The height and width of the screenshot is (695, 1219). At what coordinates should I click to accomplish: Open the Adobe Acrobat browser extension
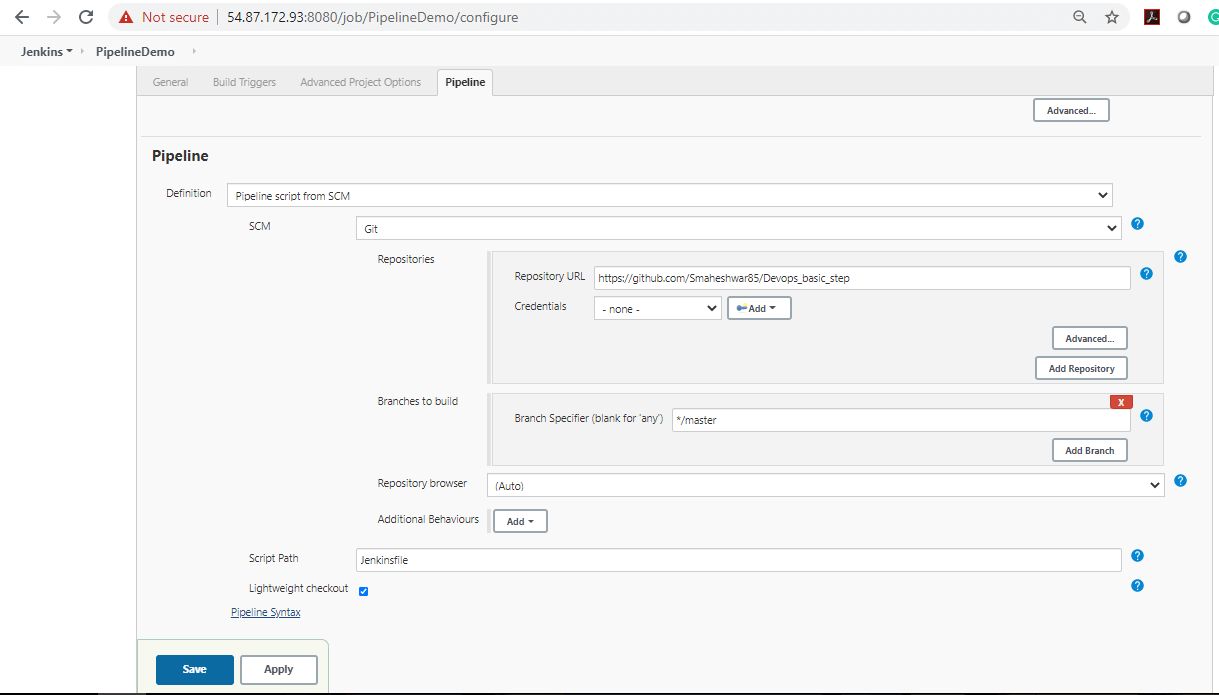(x=1152, y=16)
